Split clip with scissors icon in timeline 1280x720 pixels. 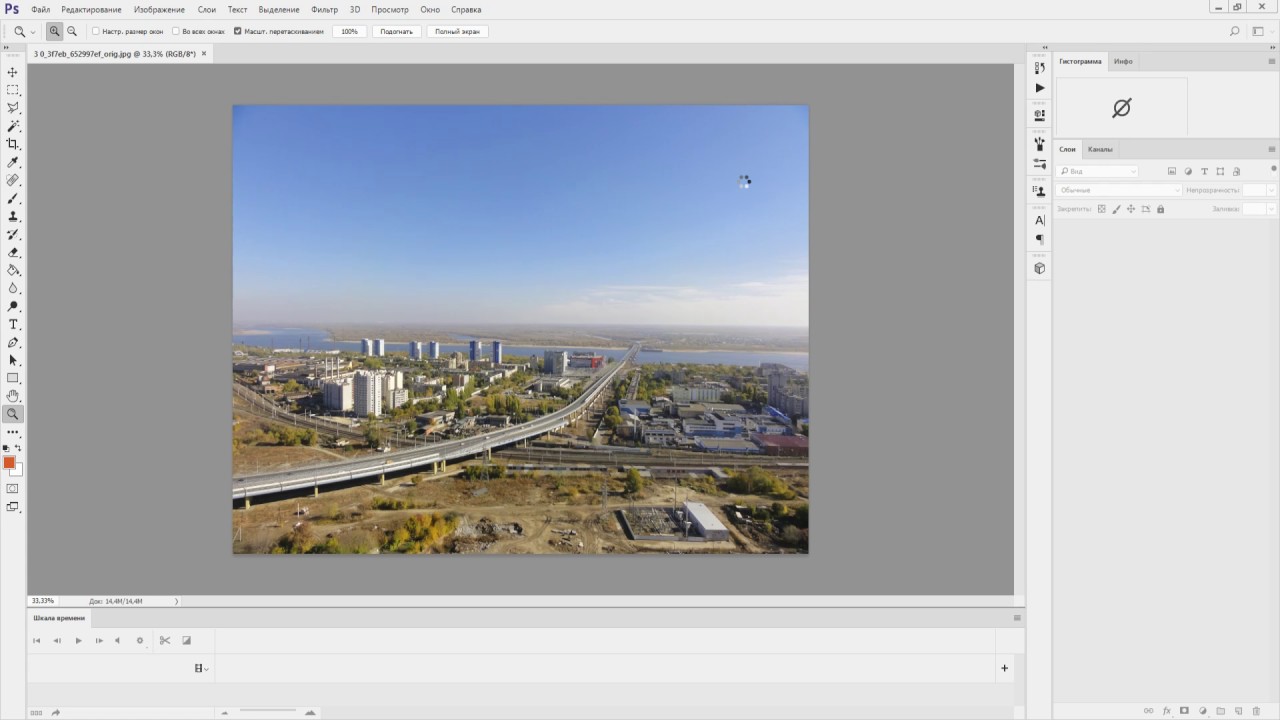165,640
